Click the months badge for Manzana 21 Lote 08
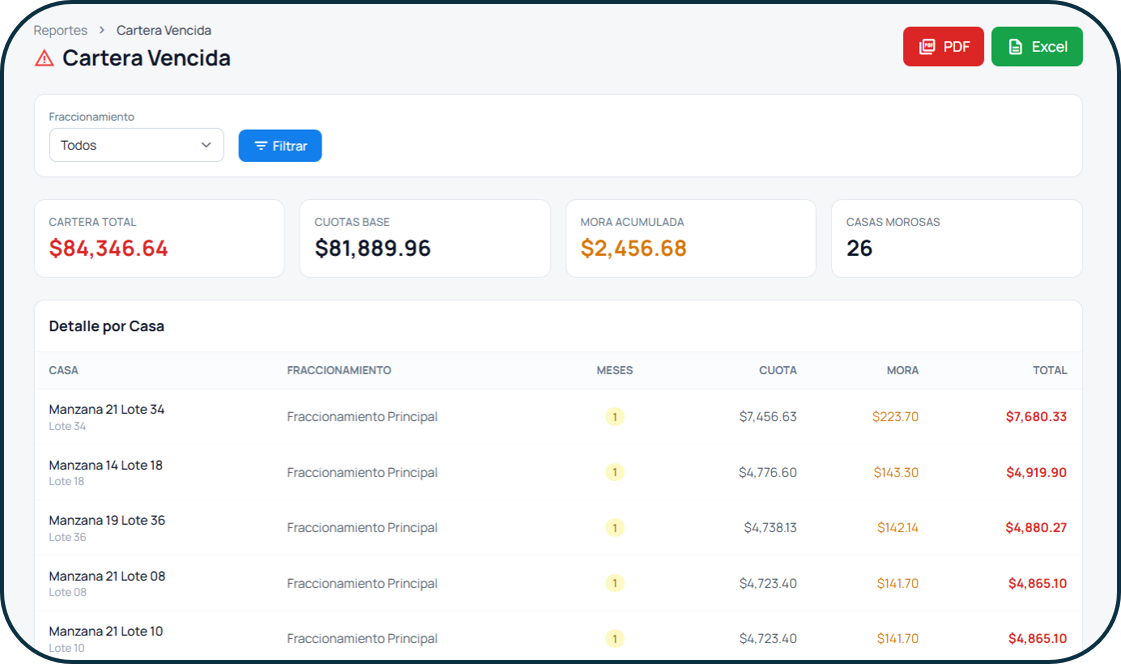The width and height of the screenshot is (1121, 664). pos(615,583)
